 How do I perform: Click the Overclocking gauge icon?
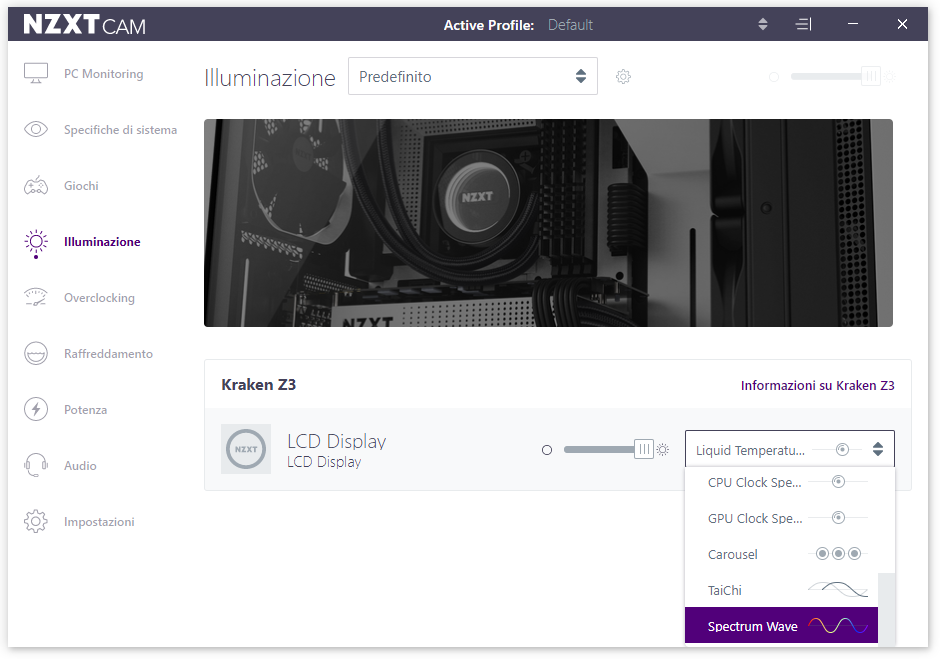(x=36, y=297)
